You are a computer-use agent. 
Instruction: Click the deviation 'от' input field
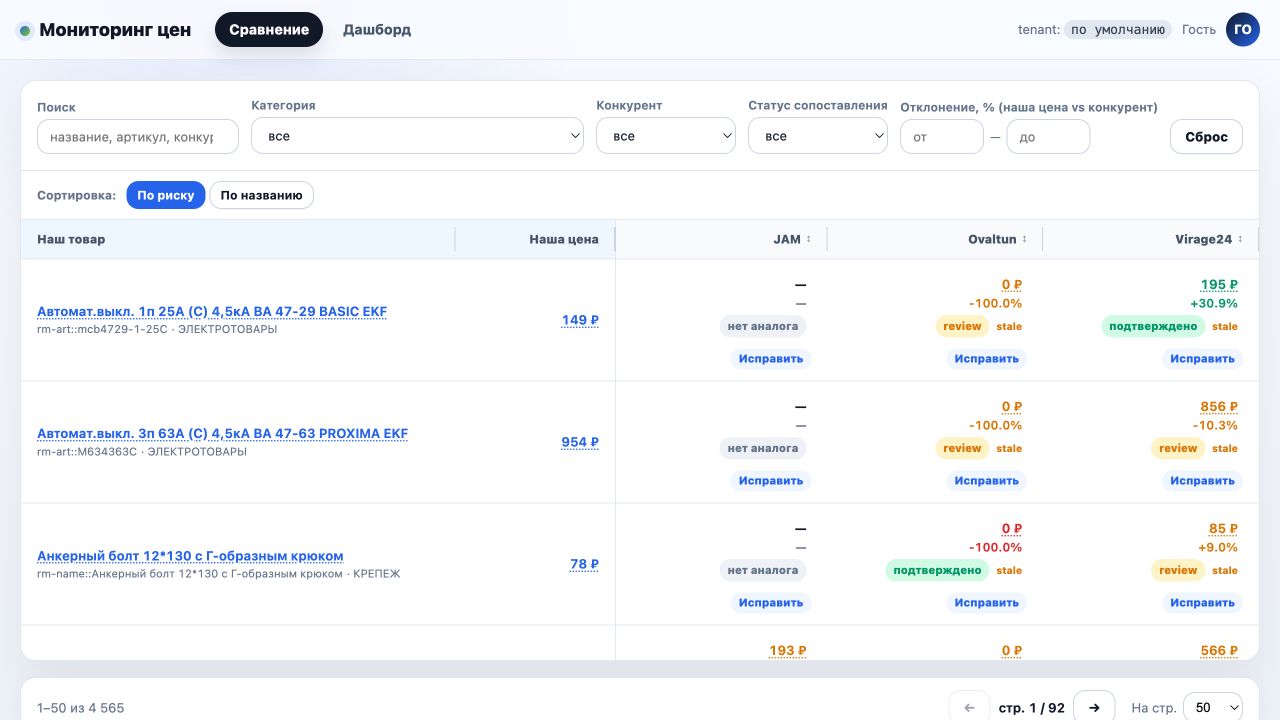[x=942, y=137]
